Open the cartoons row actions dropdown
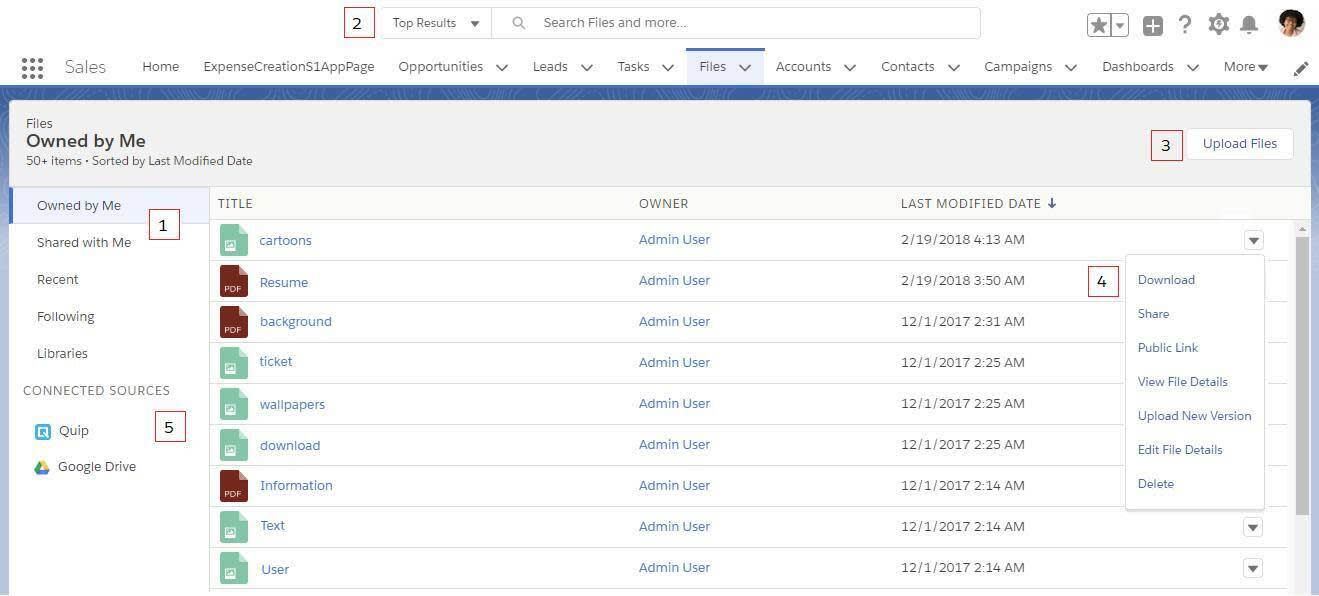This screenshot has height=596, width=1319. click(1253, 240)
